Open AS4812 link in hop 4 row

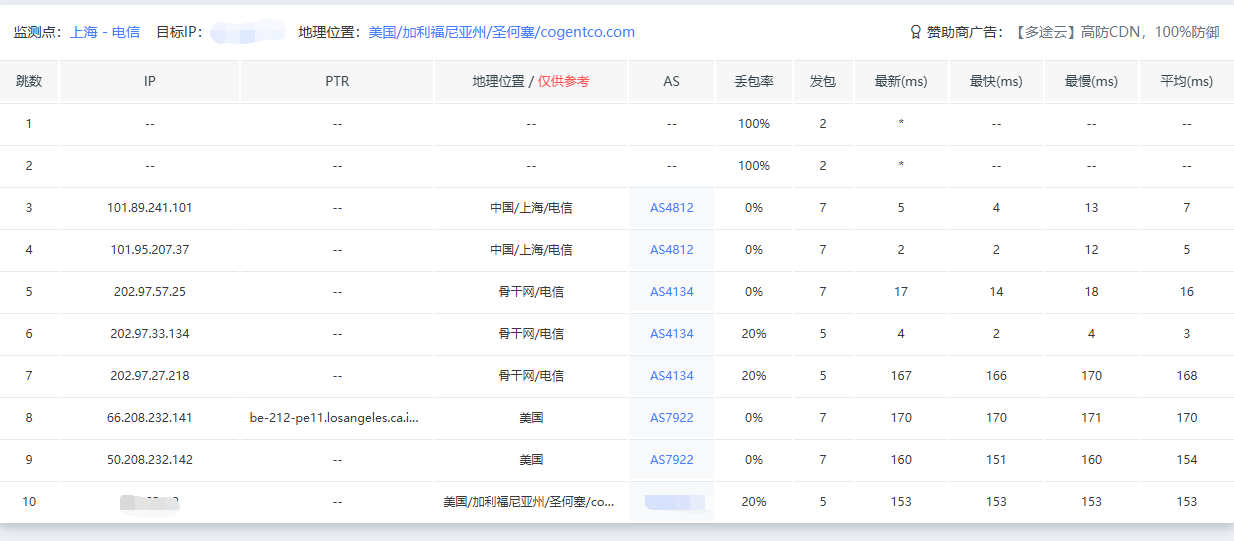pyautogui.click(x=671, y=250)
